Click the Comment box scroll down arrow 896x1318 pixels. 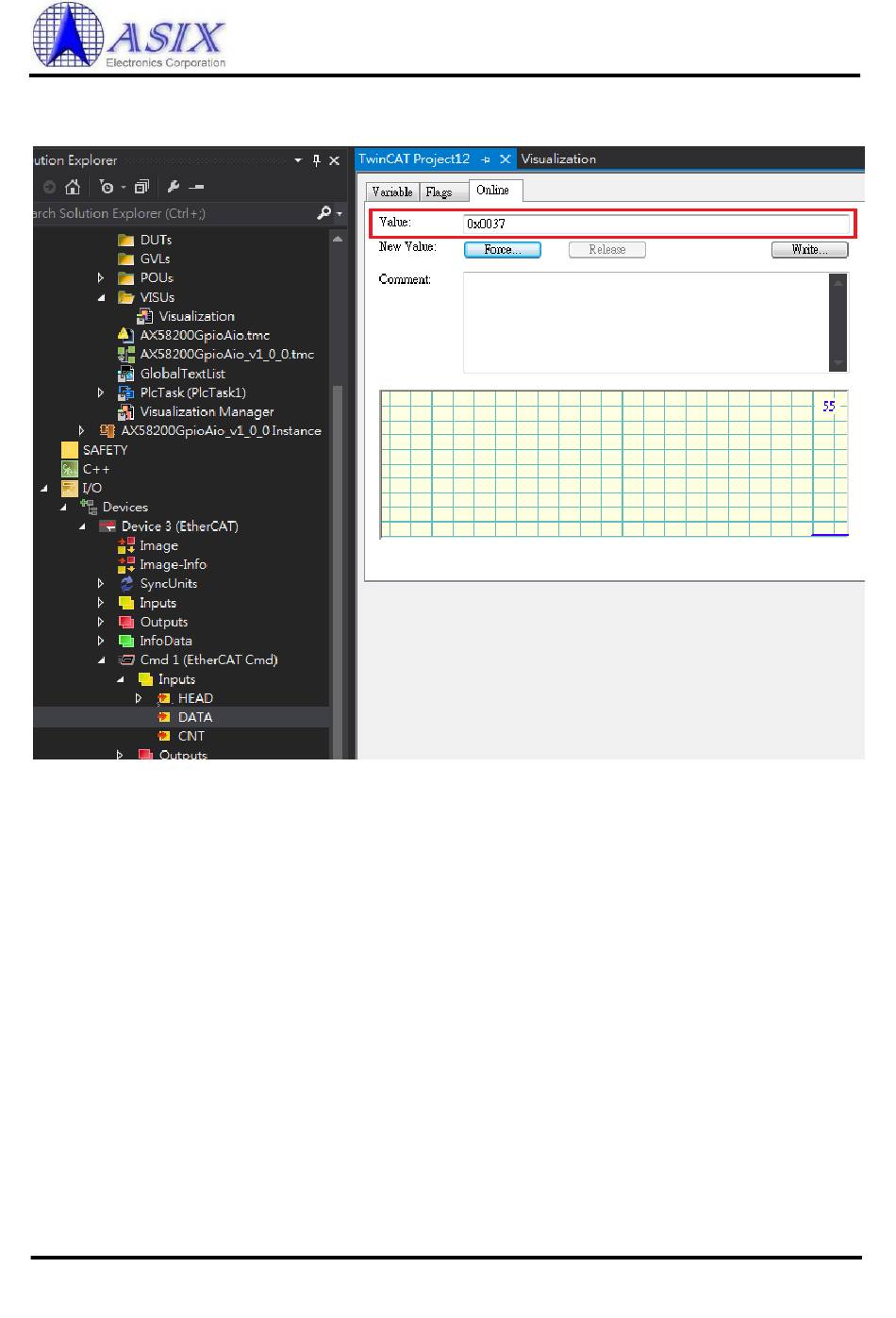pos(838,363)
